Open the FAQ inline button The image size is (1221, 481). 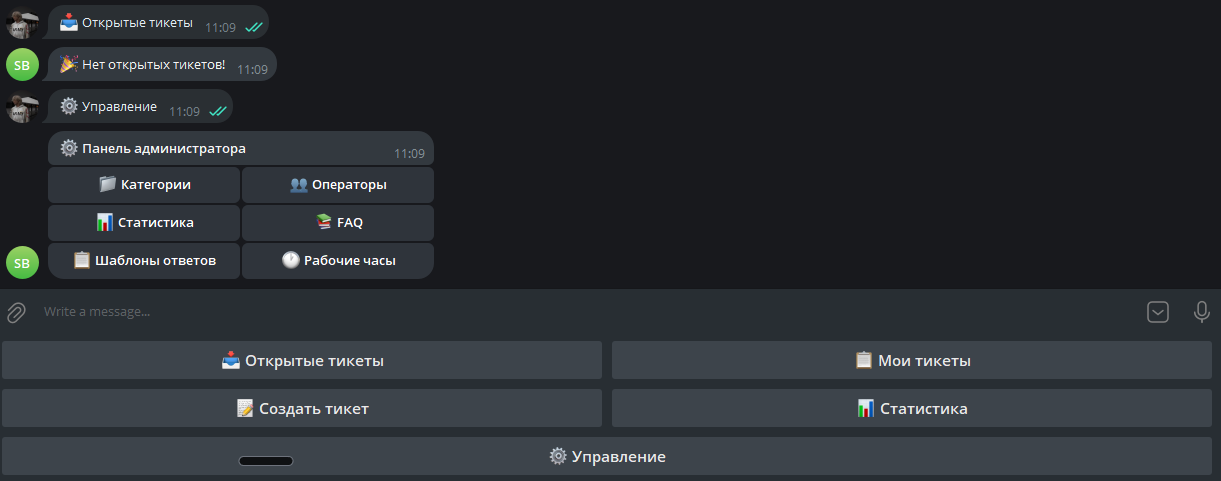coord(338,223)
